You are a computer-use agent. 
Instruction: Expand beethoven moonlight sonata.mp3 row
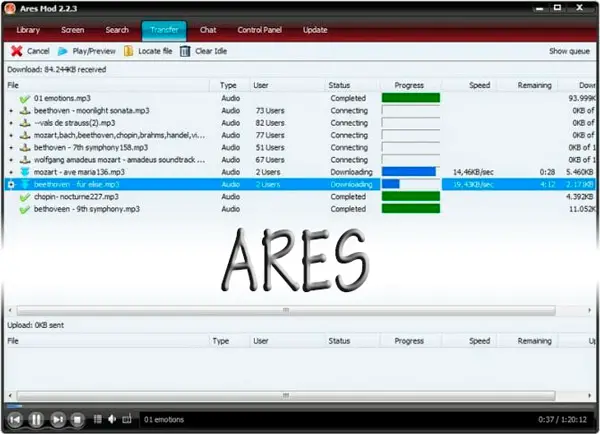(x=11, y=111)
